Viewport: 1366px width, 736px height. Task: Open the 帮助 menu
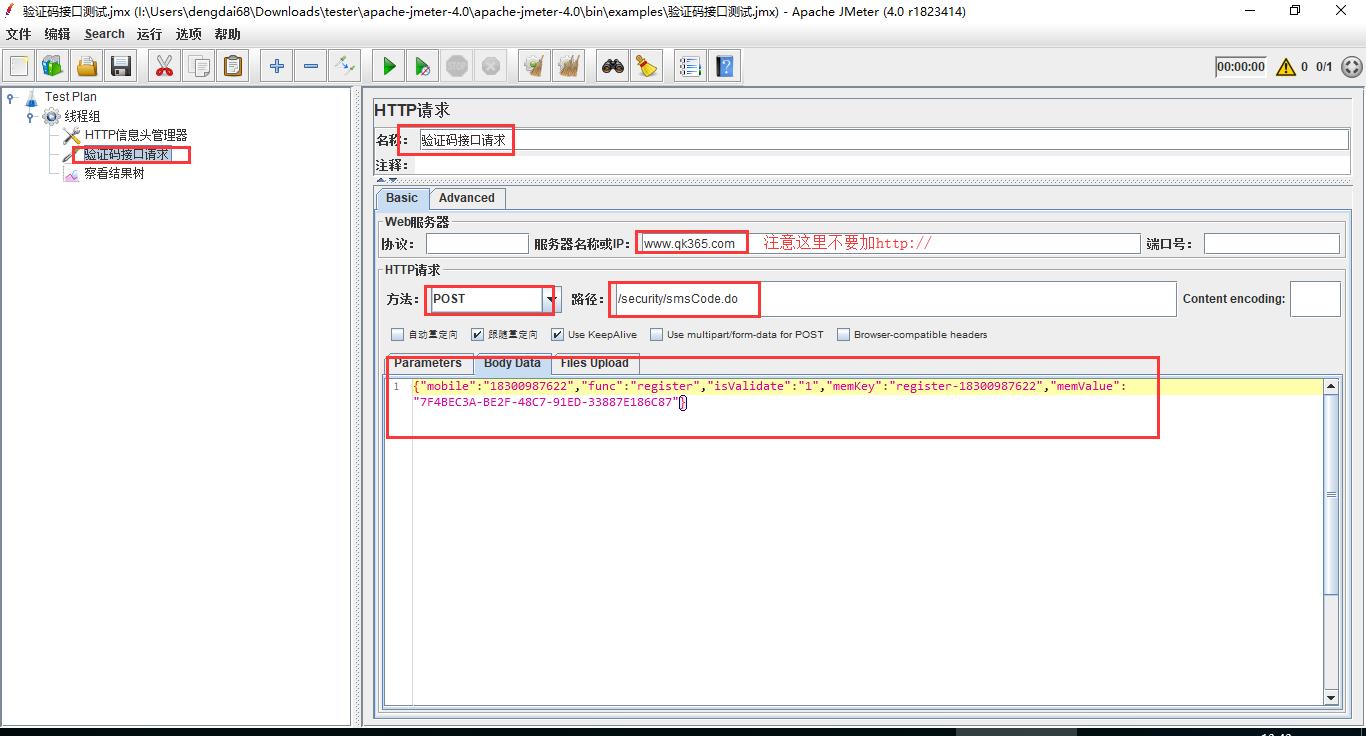[227, 34]
